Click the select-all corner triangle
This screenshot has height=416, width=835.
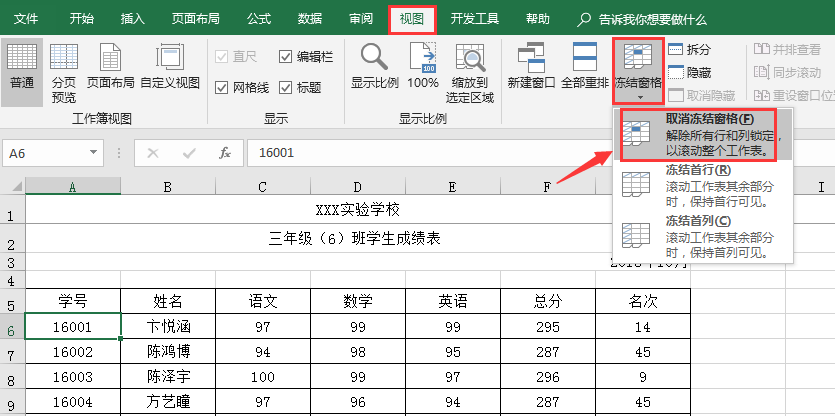(16, 186)
